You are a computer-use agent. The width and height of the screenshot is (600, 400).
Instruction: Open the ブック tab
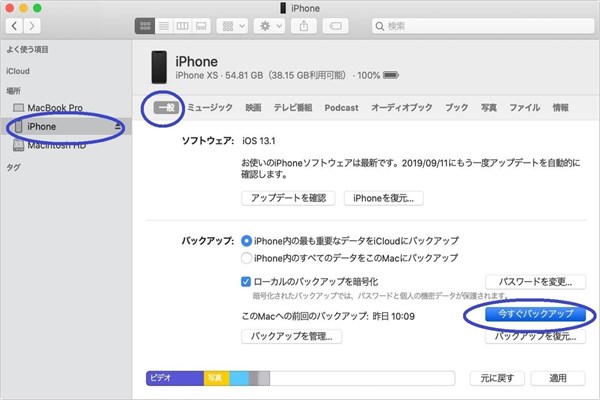coord(457,108)
